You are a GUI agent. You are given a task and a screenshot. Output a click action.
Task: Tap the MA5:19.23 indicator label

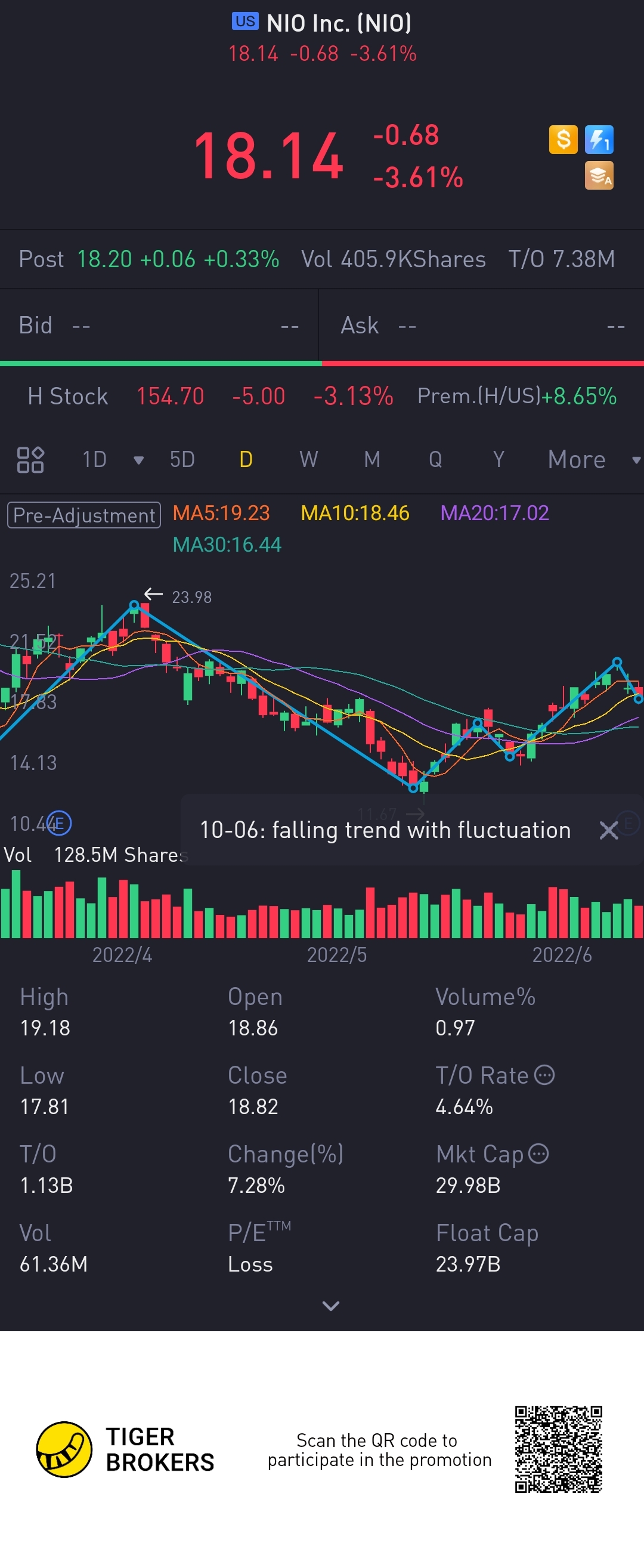(221, 513)
